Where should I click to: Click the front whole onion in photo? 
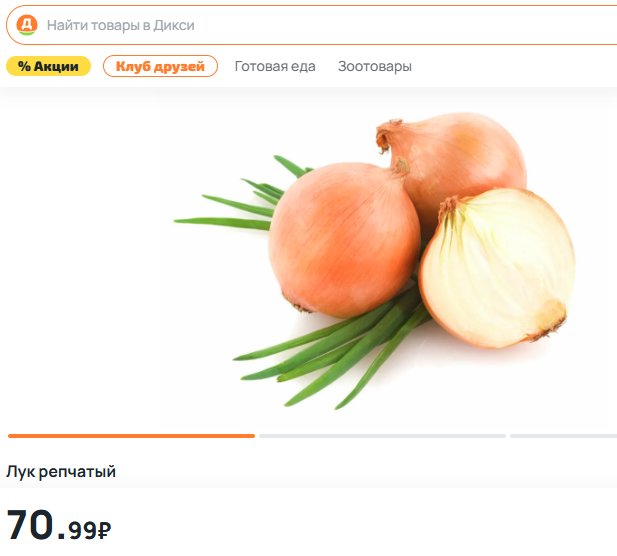point(344,239)
